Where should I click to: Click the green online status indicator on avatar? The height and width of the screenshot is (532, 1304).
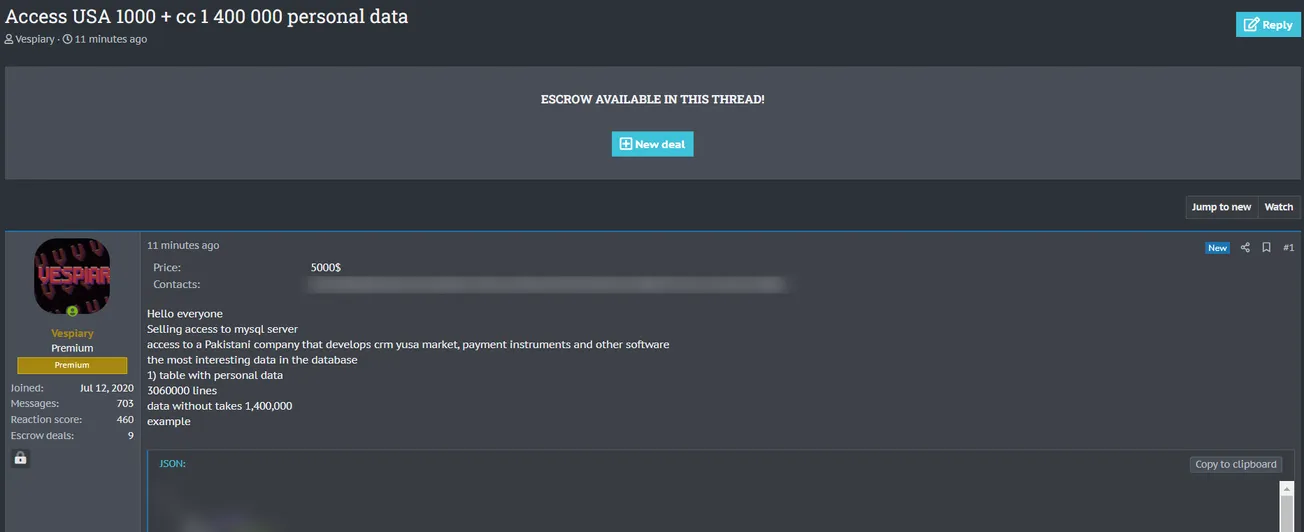click(72, 312)
